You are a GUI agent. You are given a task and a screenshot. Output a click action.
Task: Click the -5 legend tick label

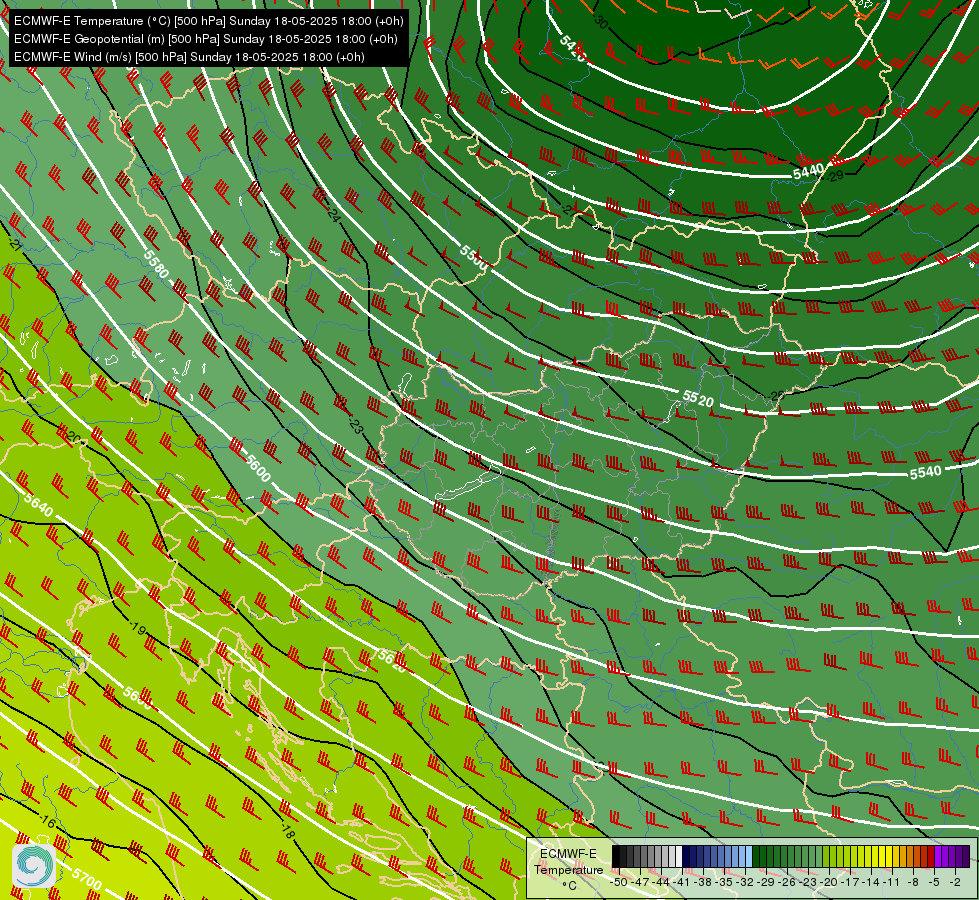coord(935,882)
